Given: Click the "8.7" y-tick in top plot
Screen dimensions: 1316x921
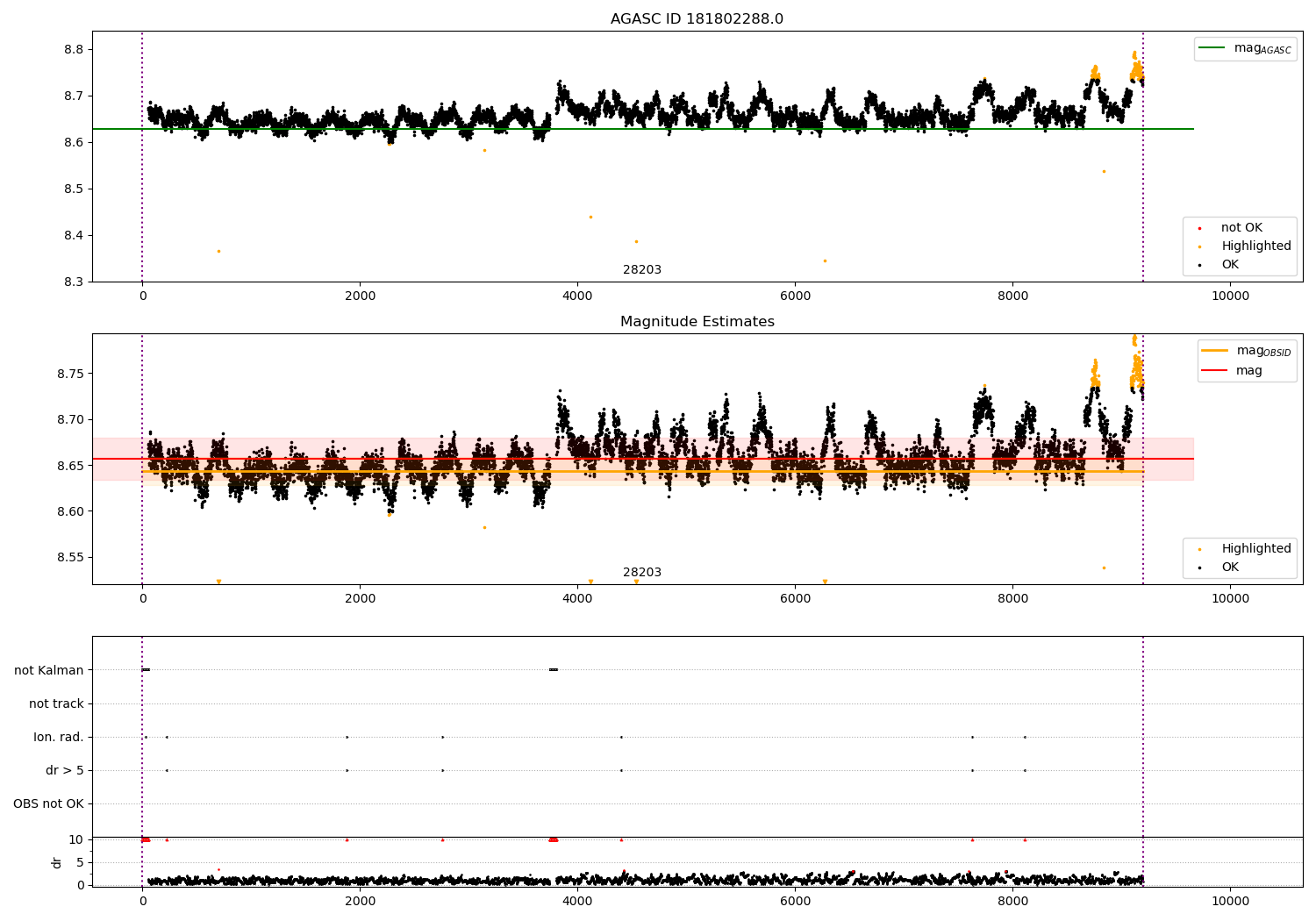Looking at the screenshot, I should click(74, 96).
